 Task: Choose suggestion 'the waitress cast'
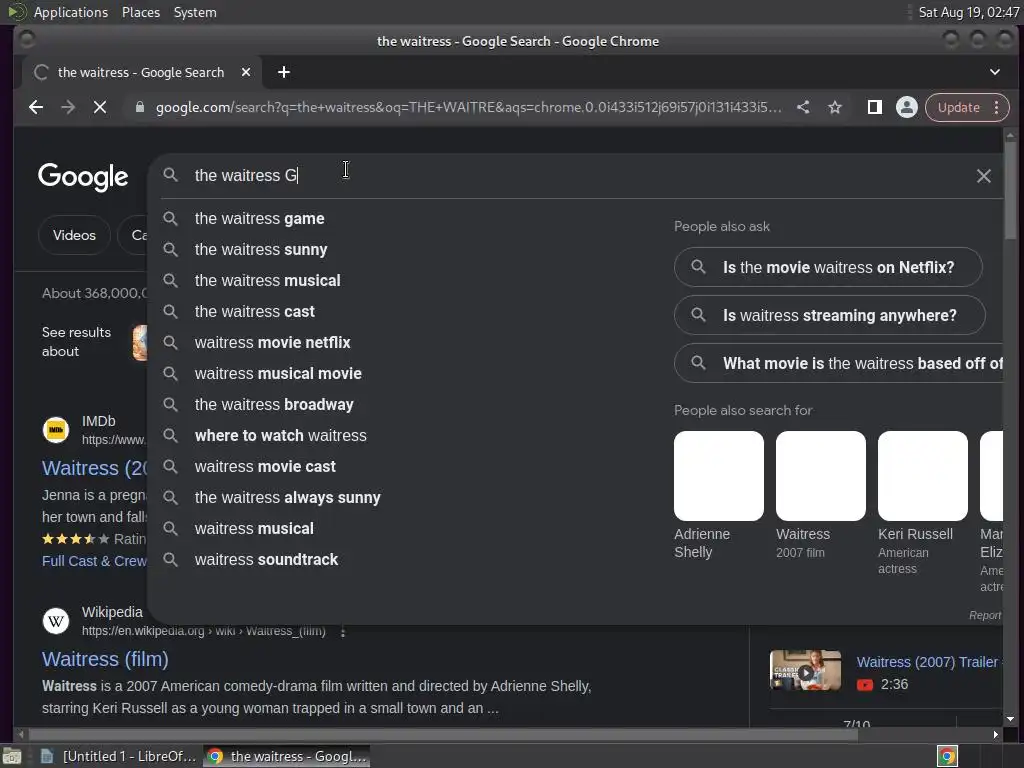click(255, 312)
